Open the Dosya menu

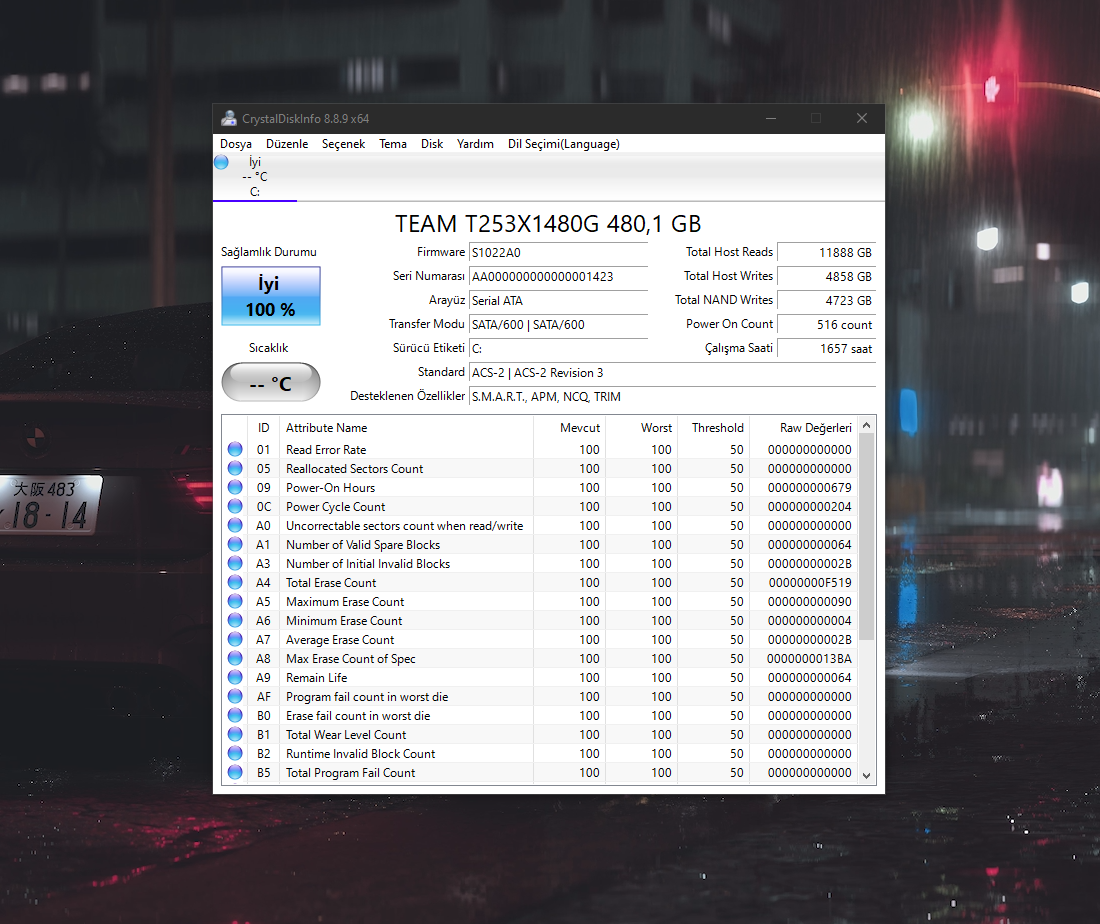236,144
